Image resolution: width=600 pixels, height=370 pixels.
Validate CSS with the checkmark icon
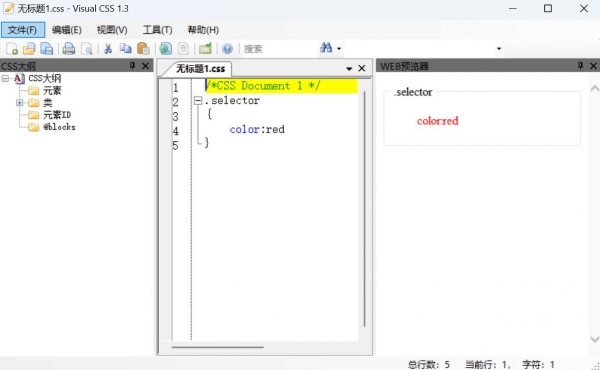tap(205, 49)
